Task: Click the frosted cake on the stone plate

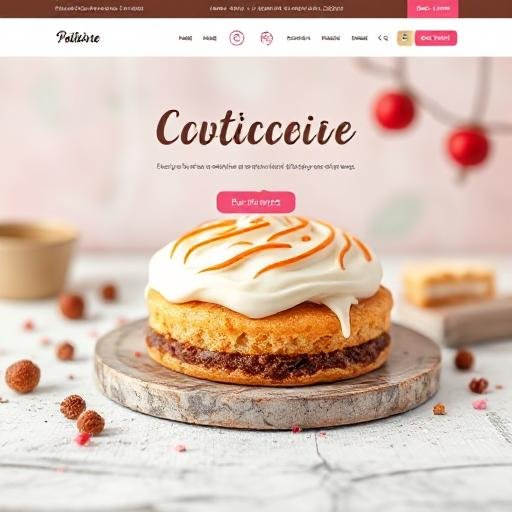Action: coord(269,299)
